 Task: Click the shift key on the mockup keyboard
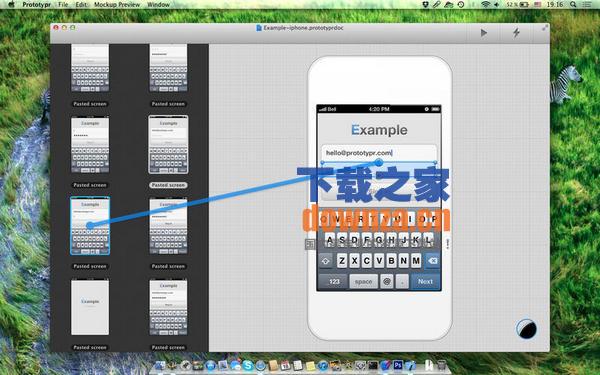(326, 261)
